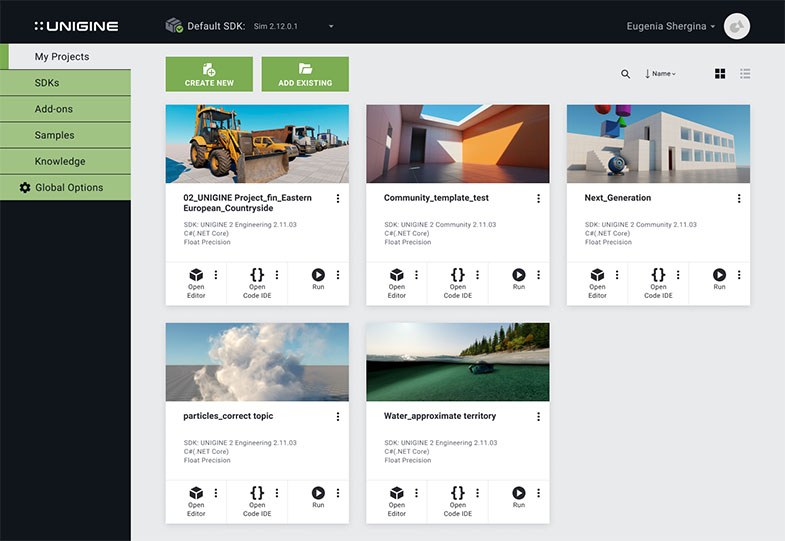Open Code IDE for 02_UNIGINE Eastern European project
Screen dimensions: 785x541
pos(257,280)
